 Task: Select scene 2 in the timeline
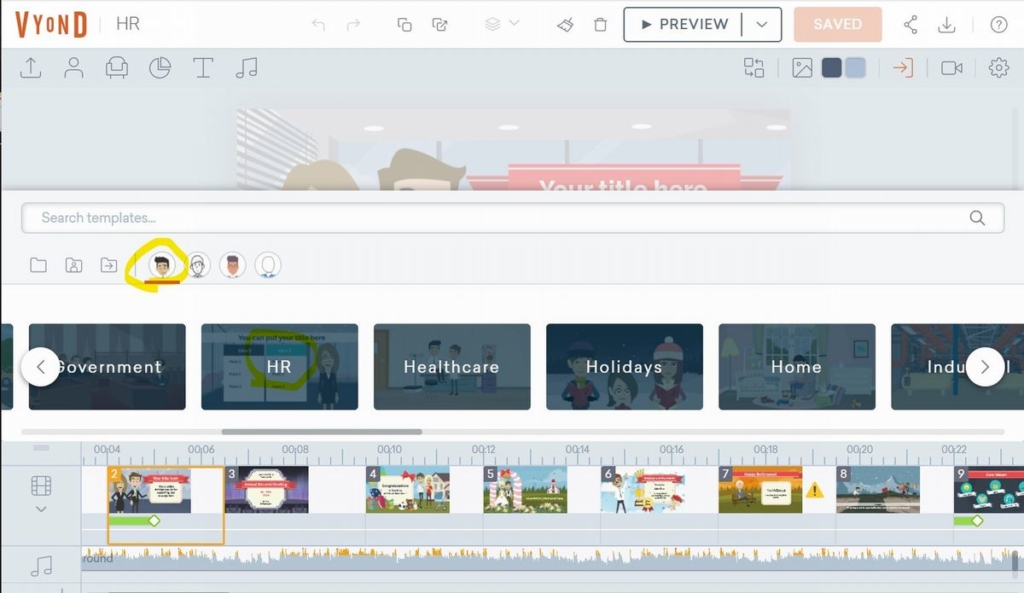150,490
